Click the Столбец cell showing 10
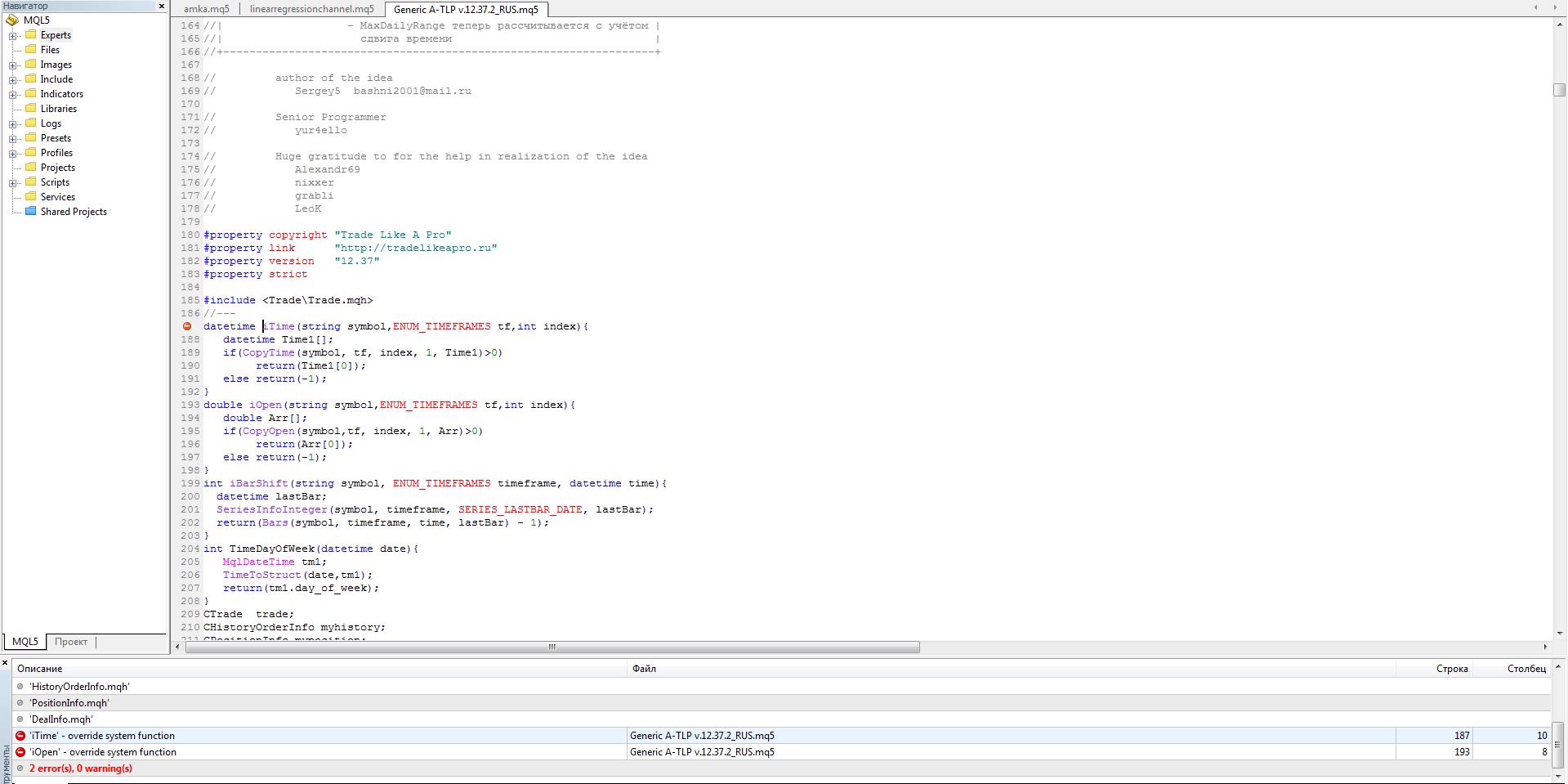Viewport: 1568px width, 784px height. [1512, 736]
